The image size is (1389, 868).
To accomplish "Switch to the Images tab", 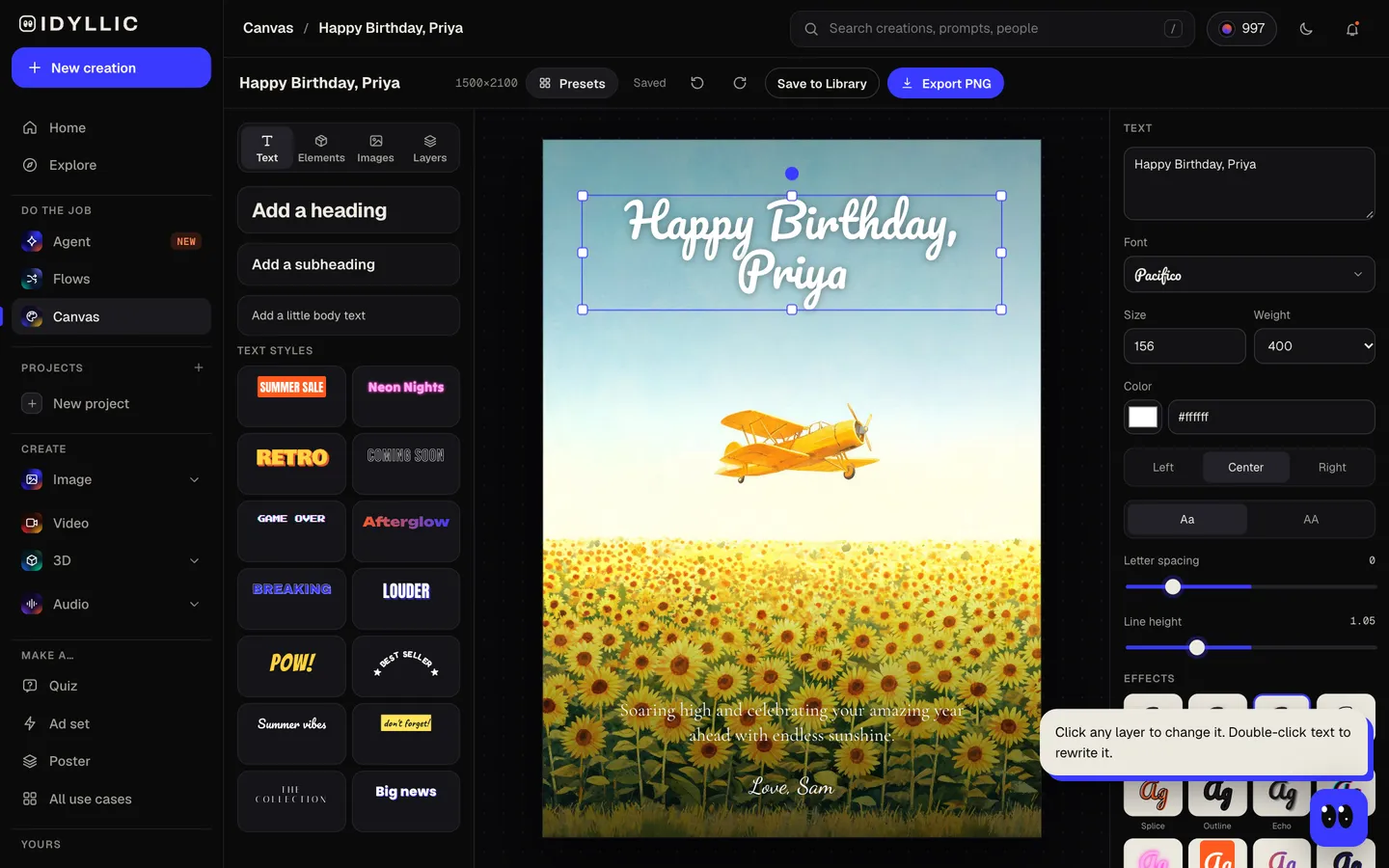I will (x=375, y=148).
